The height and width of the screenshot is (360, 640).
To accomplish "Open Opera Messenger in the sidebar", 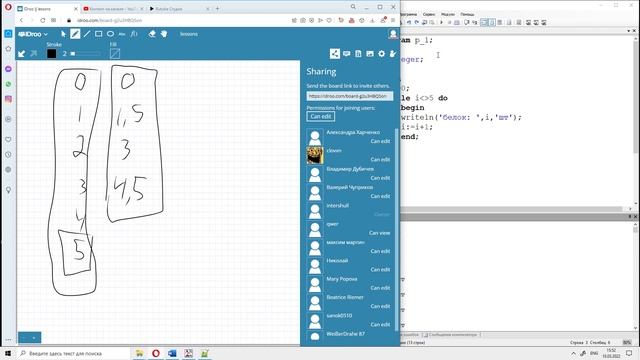I will point(9,69).
